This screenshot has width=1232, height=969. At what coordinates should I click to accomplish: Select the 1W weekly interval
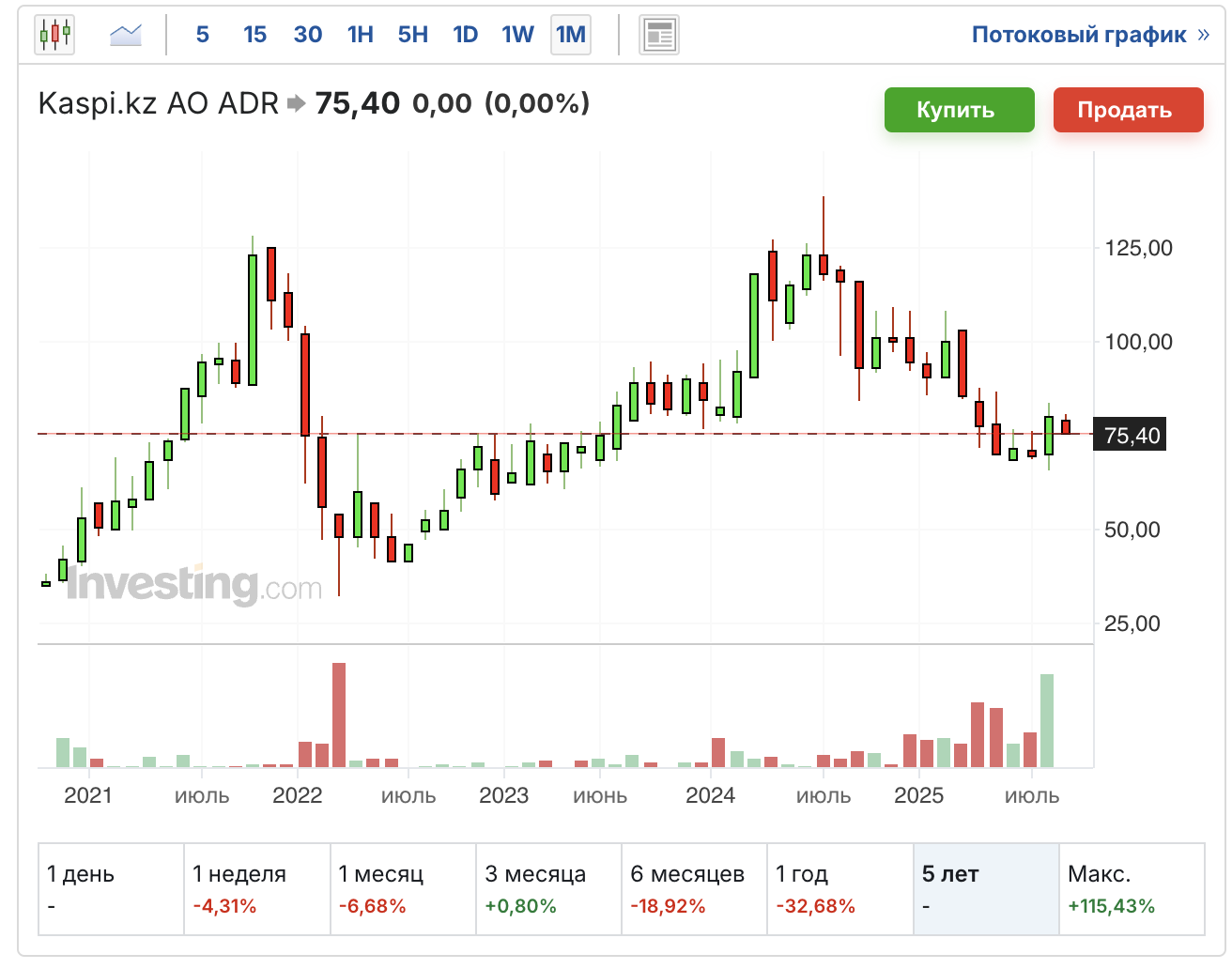517,35
